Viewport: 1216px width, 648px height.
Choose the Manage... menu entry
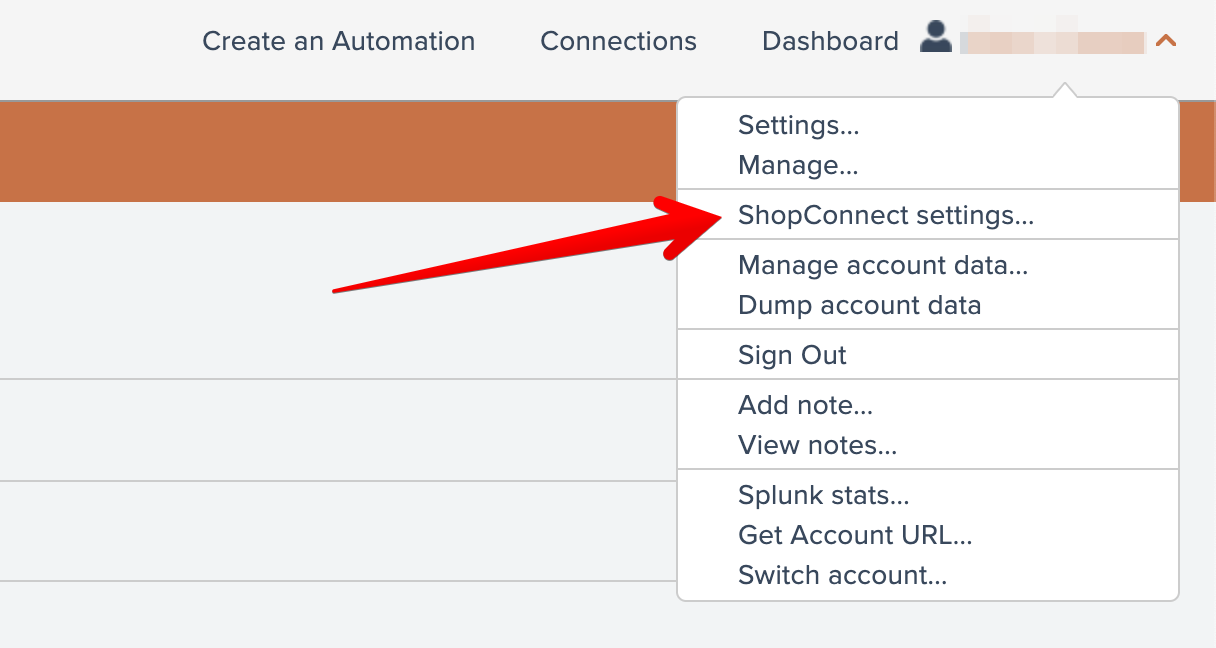[x=798, y=165]
